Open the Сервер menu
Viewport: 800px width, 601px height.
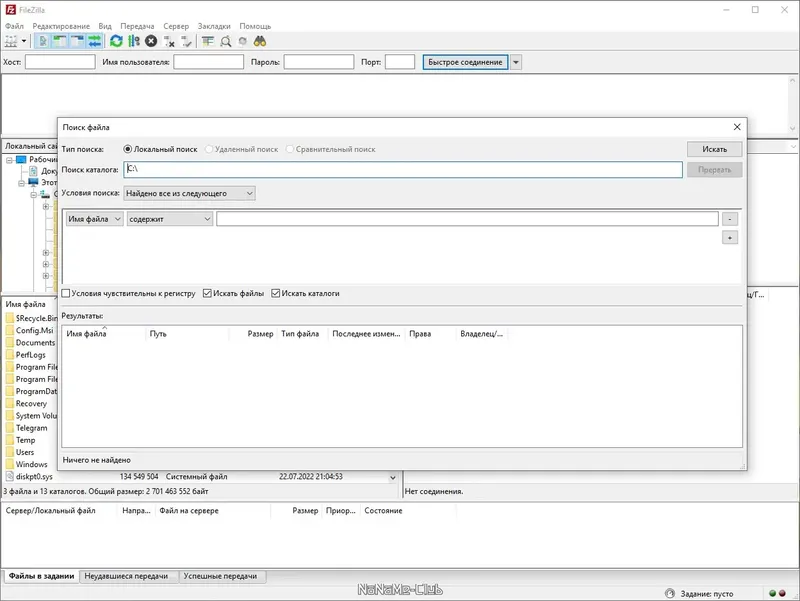click(176, 26)
